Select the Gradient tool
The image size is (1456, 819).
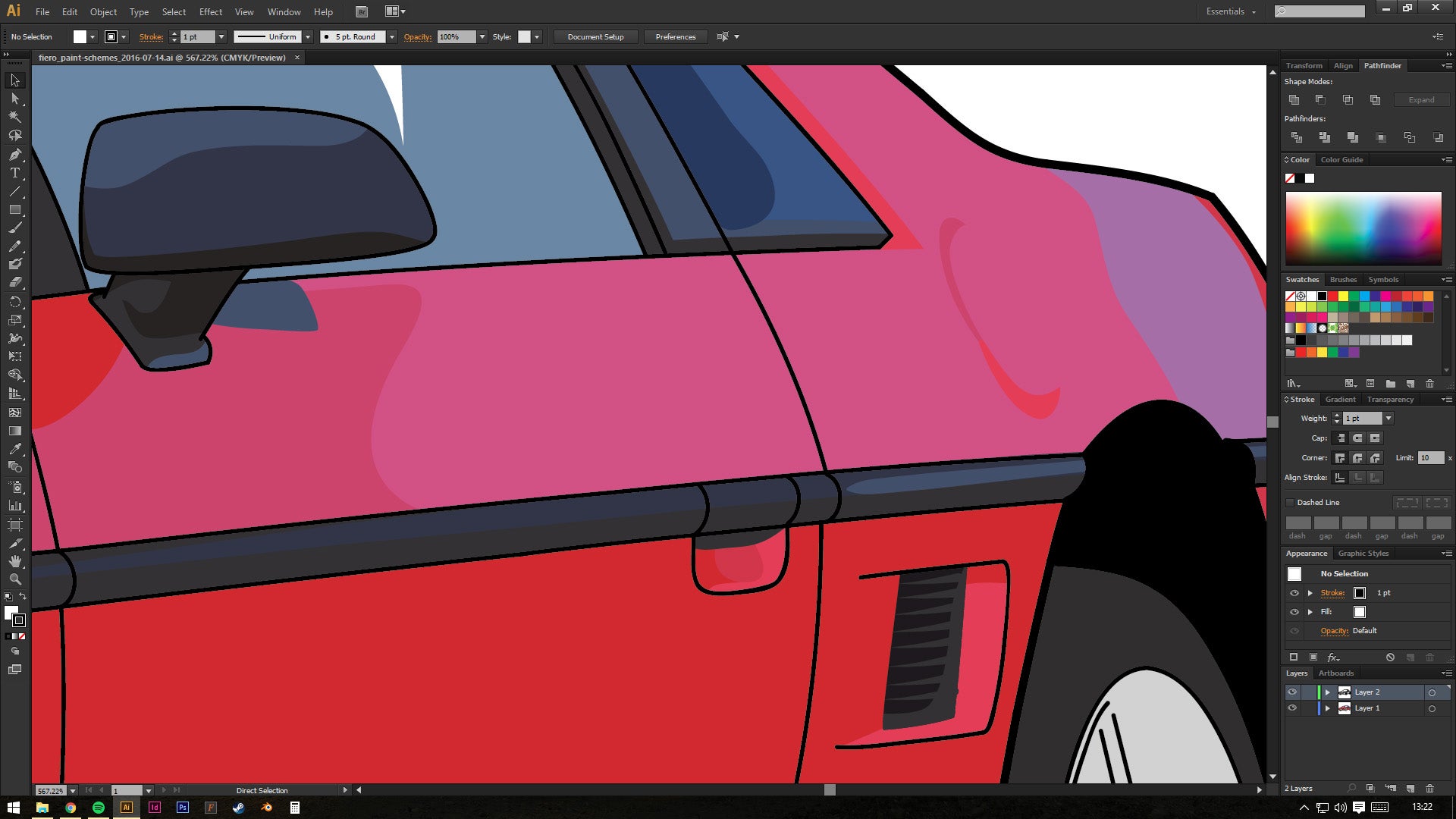point(14,431)
